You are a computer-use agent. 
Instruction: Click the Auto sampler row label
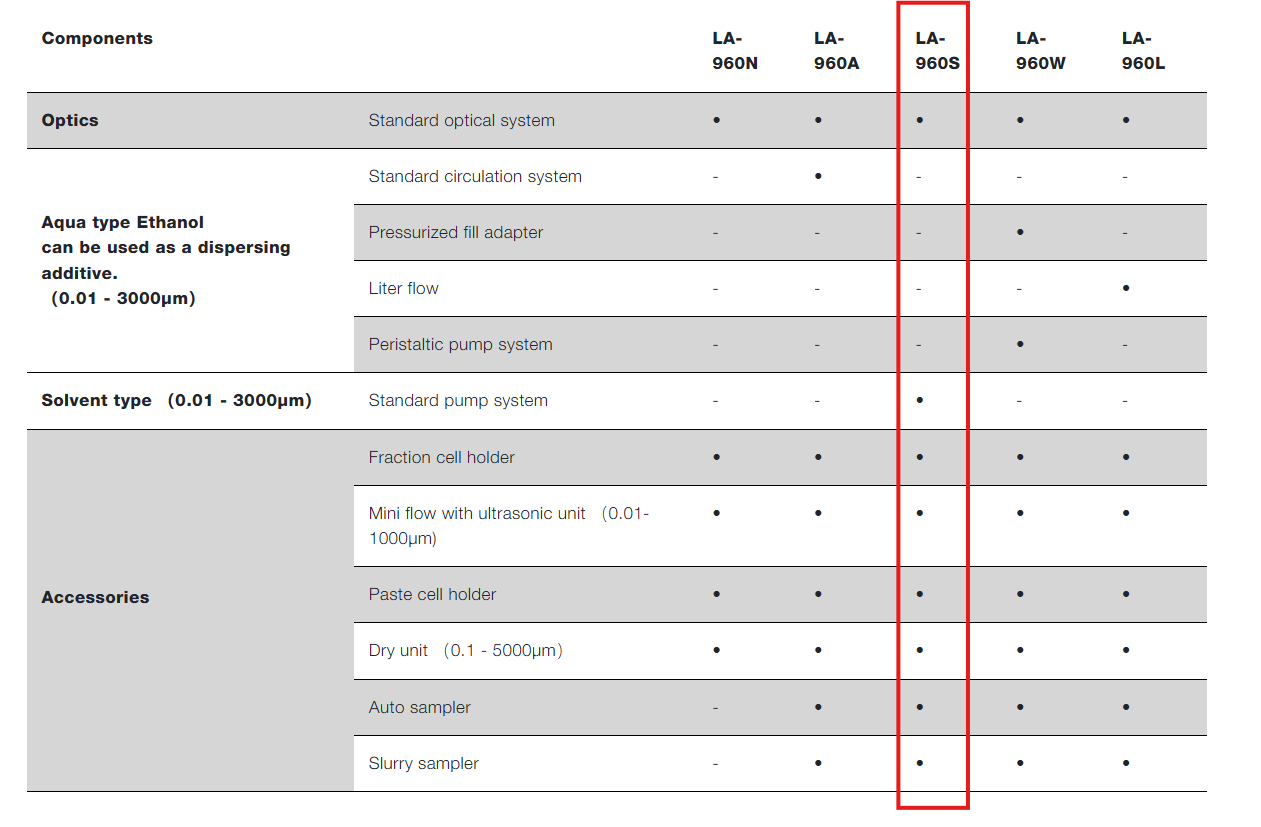pyautogui.click(x=419, y=707)
